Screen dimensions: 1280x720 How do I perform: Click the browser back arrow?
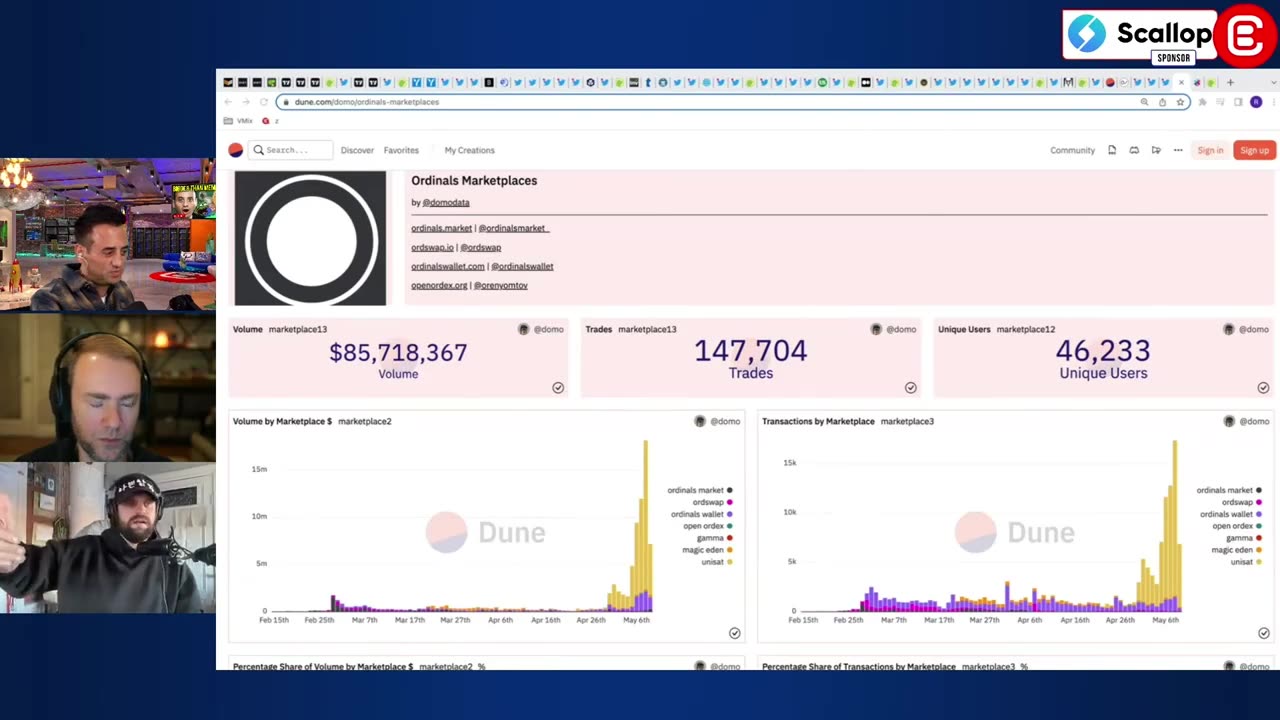pyautogui.click(x=228, y=102)
